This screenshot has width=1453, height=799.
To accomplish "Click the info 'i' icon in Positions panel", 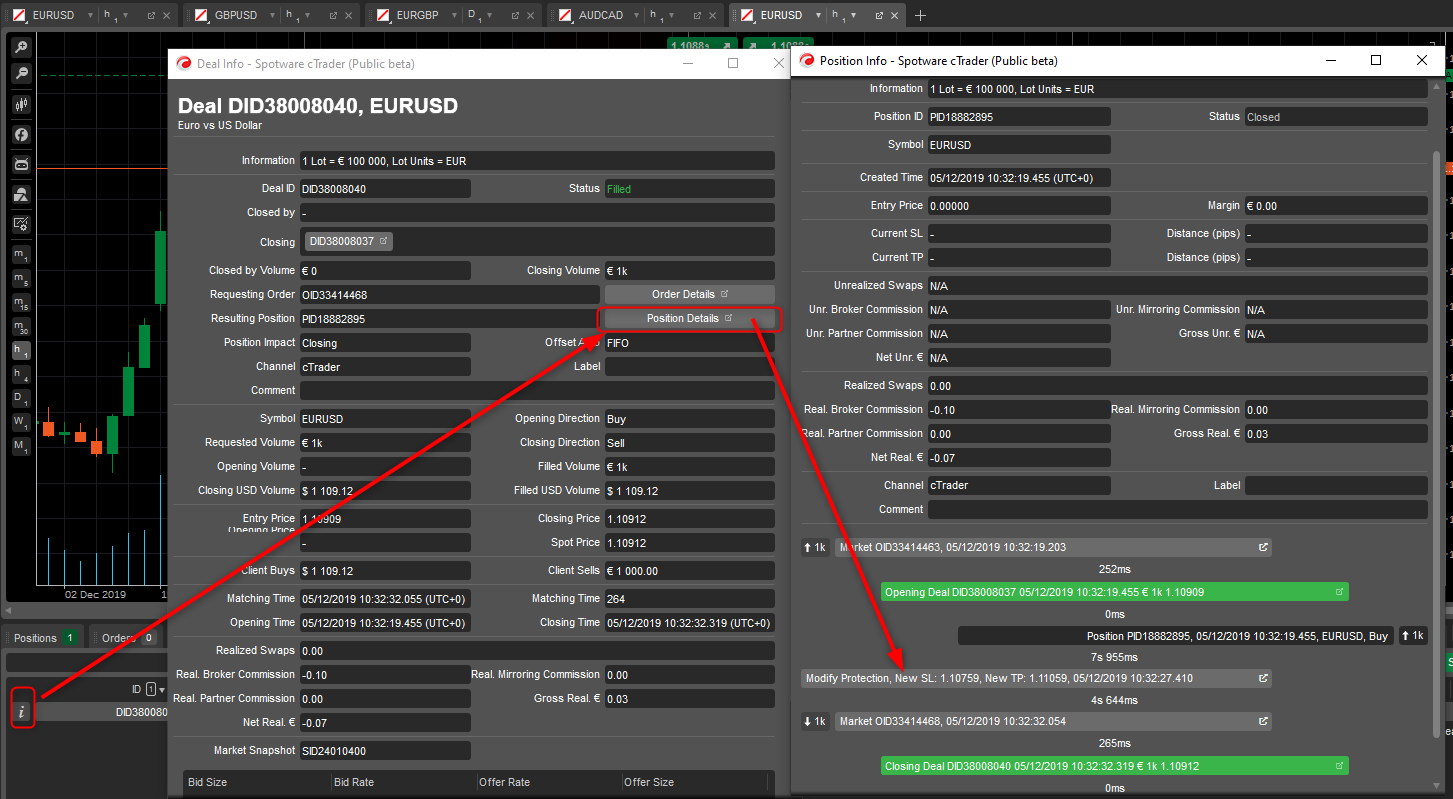I will [22, 711].
